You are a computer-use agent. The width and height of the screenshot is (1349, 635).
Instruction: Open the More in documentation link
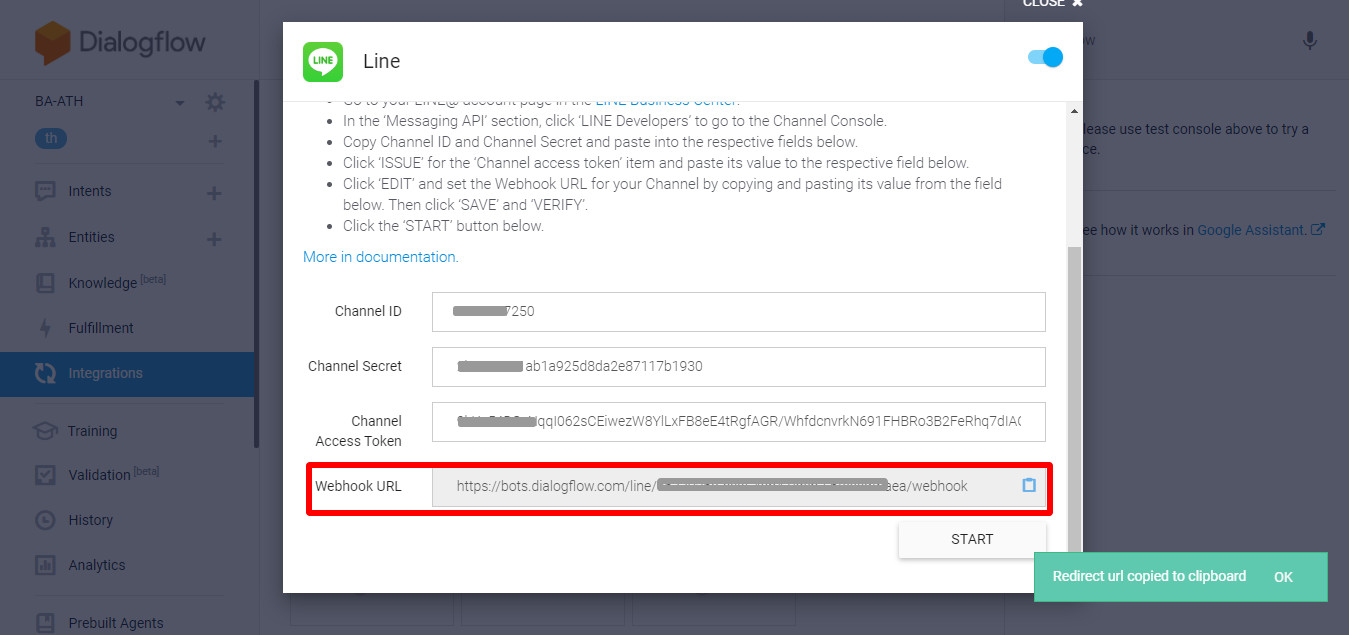(380, 256)
